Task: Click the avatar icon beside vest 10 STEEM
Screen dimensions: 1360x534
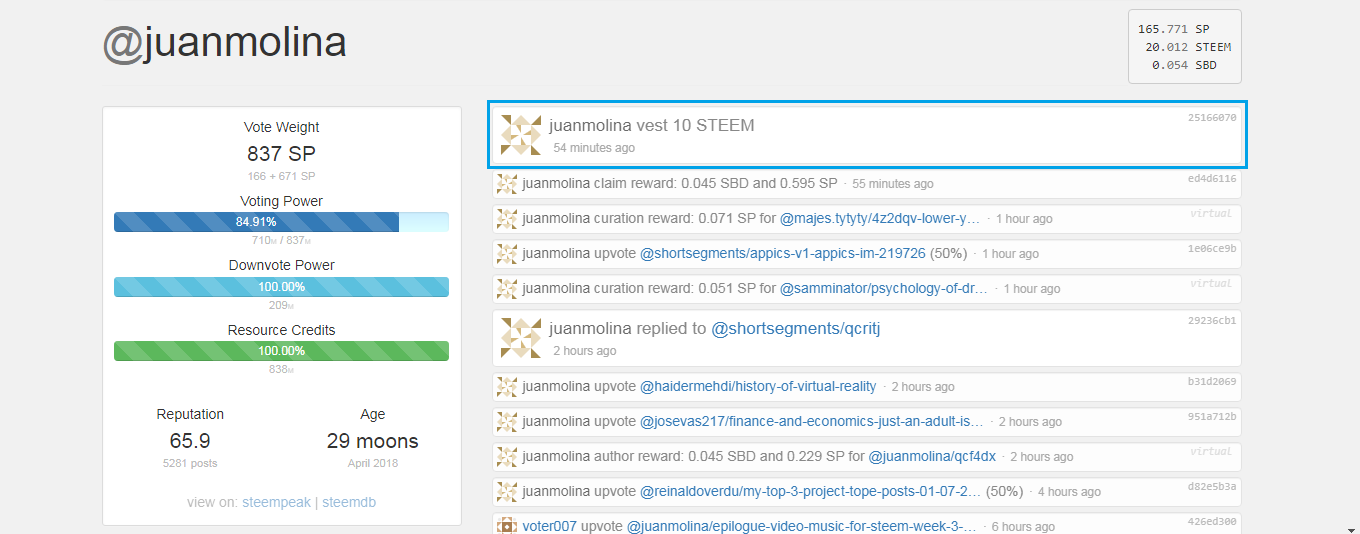Action: (520, 135)
